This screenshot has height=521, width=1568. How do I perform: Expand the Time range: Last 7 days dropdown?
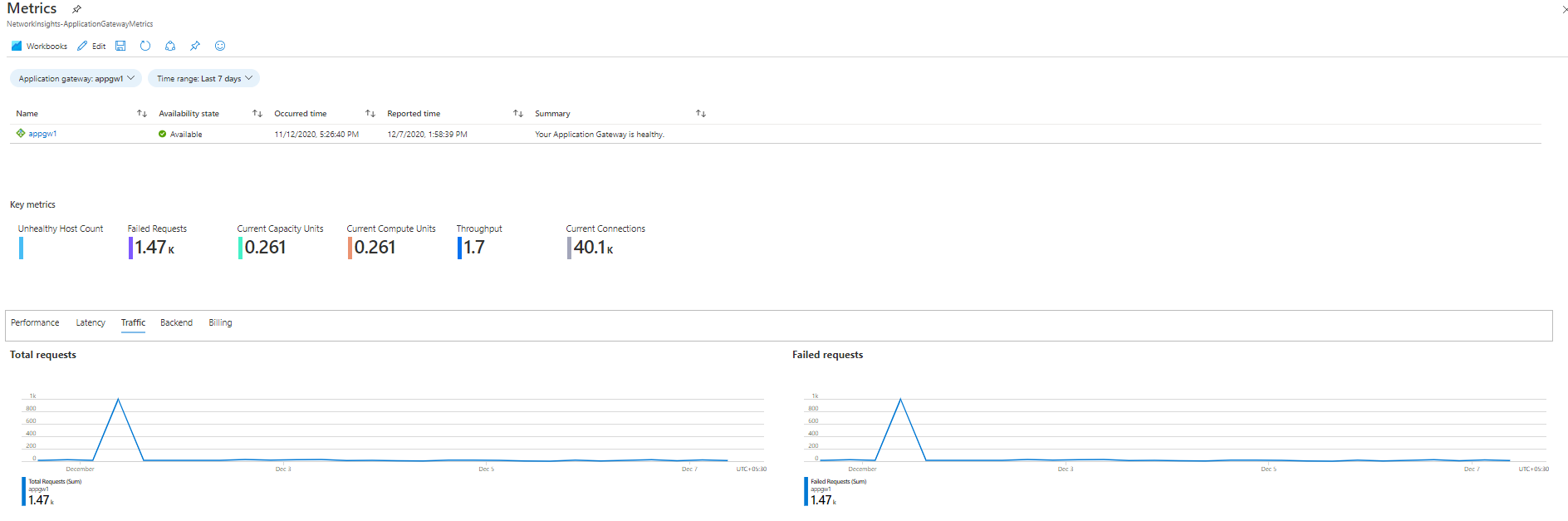(x=203, y=78)
